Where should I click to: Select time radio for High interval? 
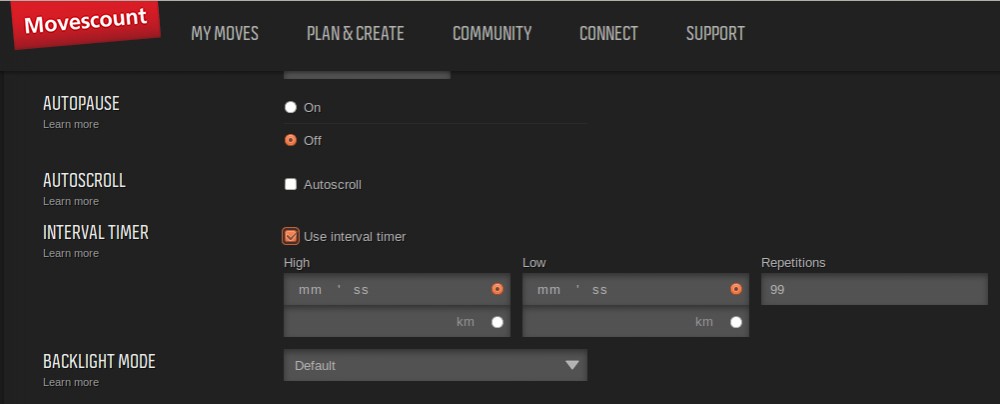(x=497, y=289)
